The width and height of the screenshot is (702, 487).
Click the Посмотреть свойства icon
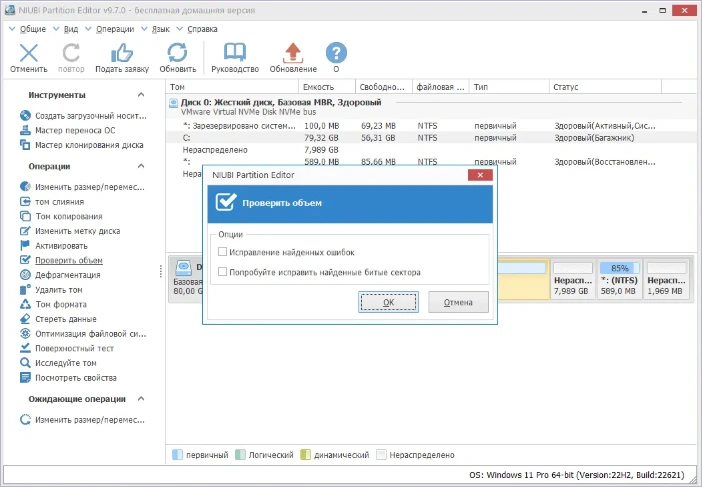[x=25, y=377]
